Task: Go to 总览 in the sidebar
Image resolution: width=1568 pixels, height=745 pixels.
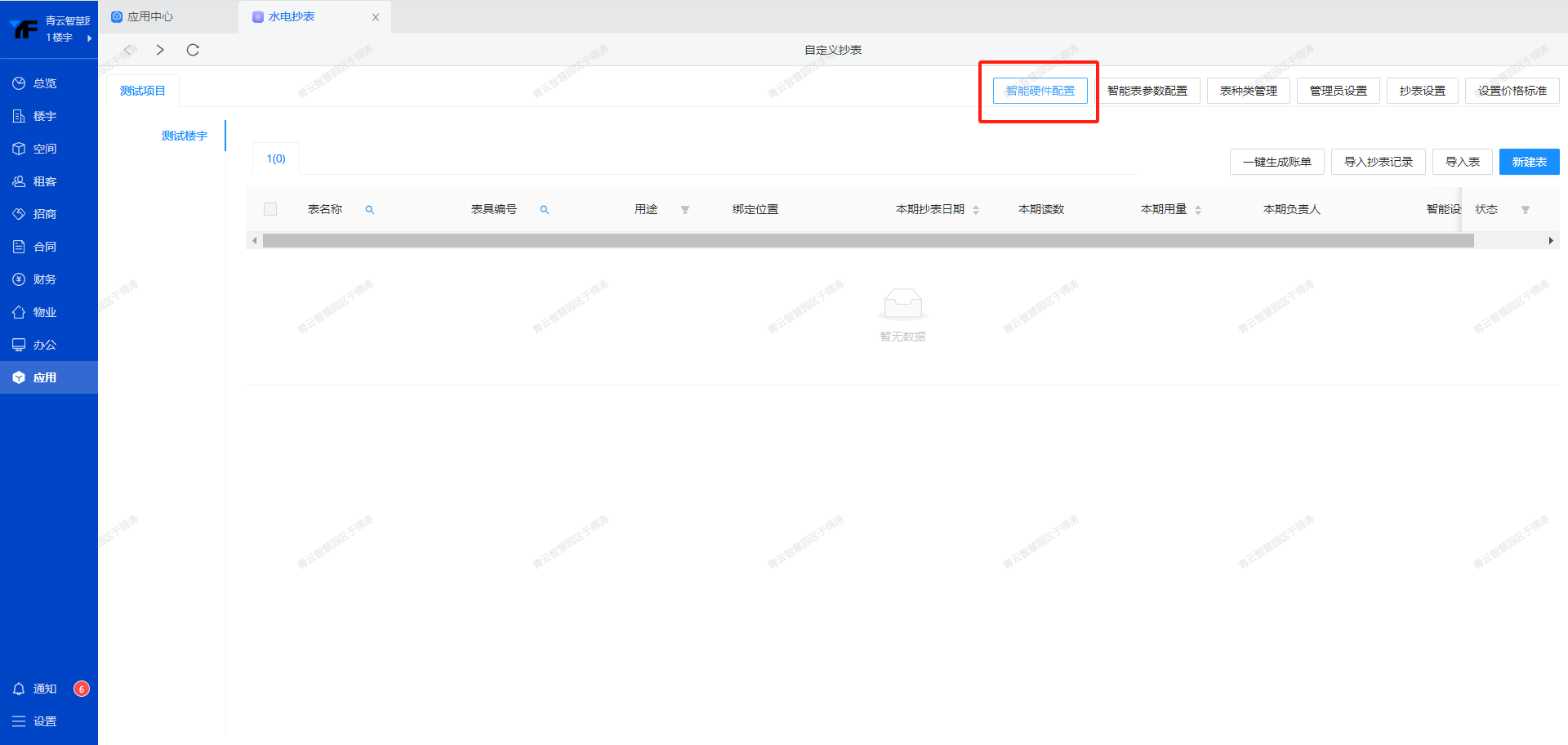Action: pyautogui.click(x=44, y=83)
